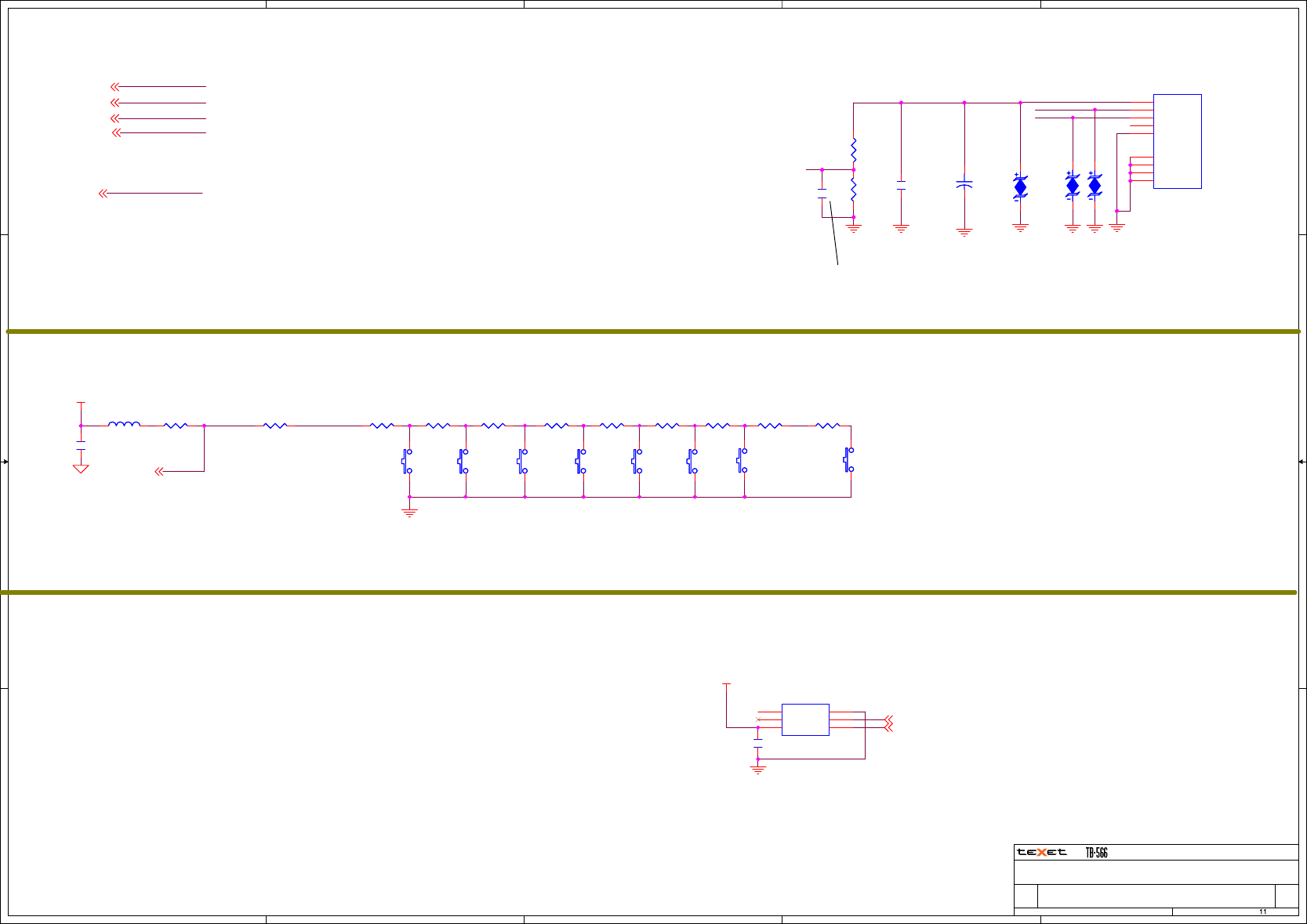1307x924 pixels.
Task: Click the sheet number "11"
Action: coord(1263,911)
